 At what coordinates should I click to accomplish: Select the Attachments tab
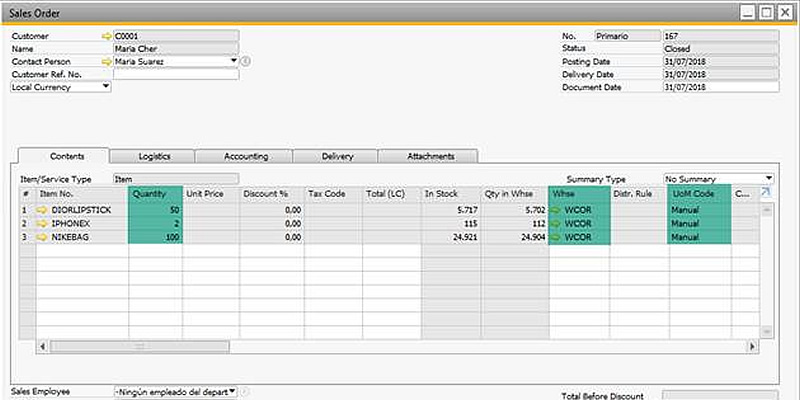[x=430, y=156]
